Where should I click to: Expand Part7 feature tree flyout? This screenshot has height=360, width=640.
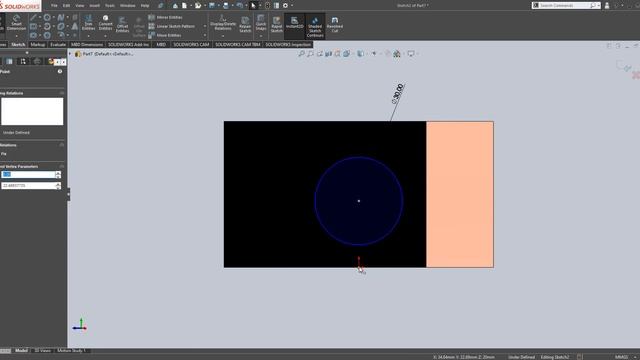70,53
